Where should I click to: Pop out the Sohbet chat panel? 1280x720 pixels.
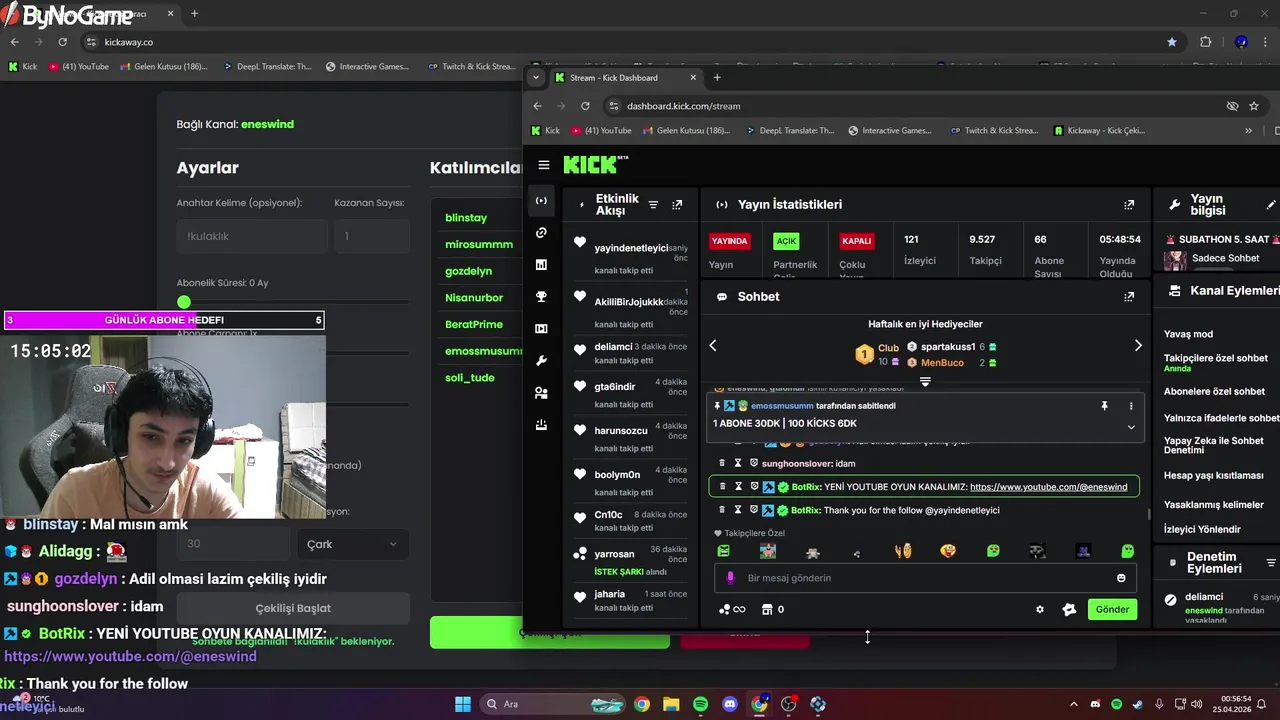click(x=1129, y=296)
